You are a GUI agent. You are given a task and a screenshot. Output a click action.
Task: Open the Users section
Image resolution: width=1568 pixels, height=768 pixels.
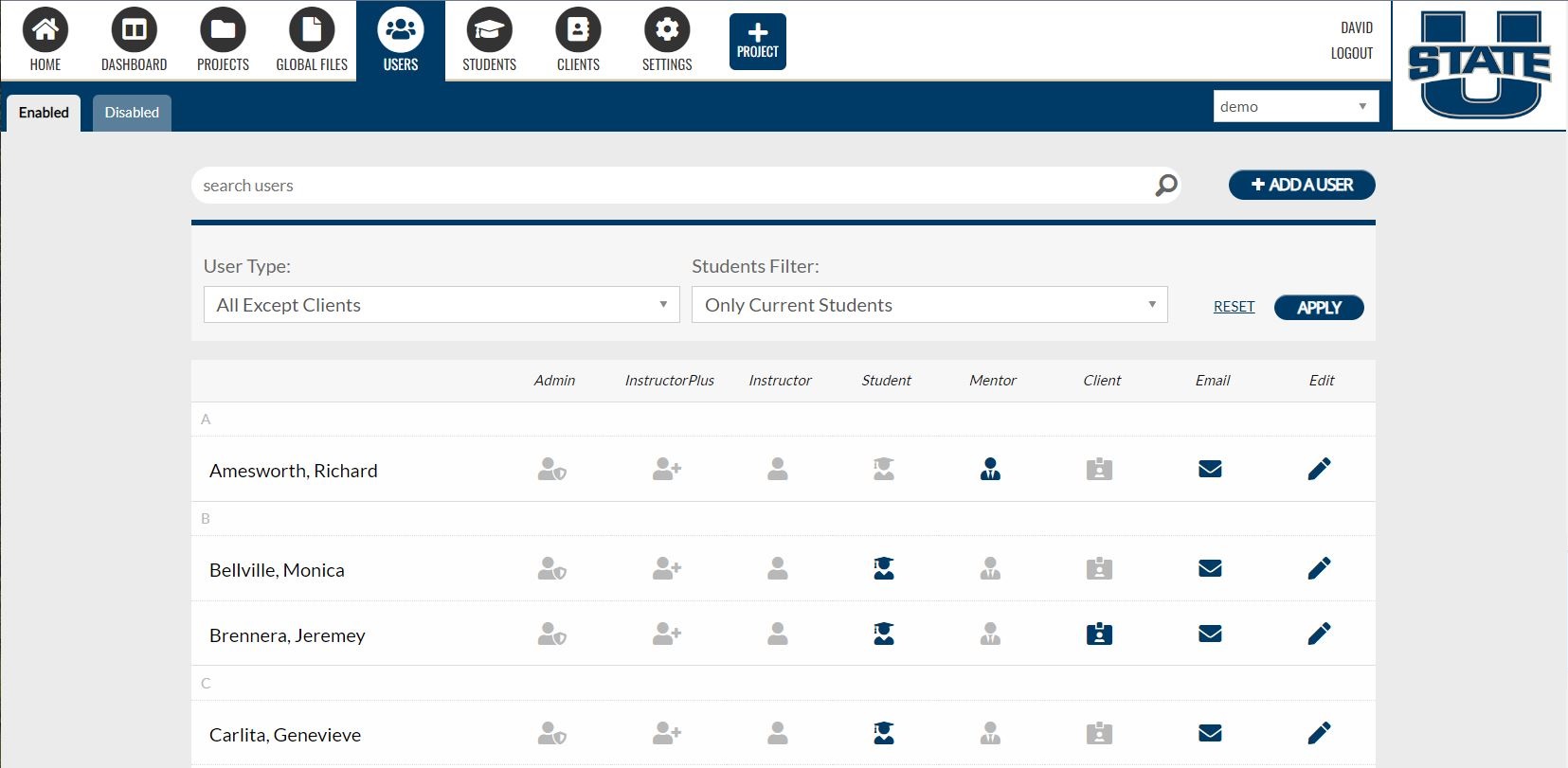pyautogui.click(x=401, y=41)
